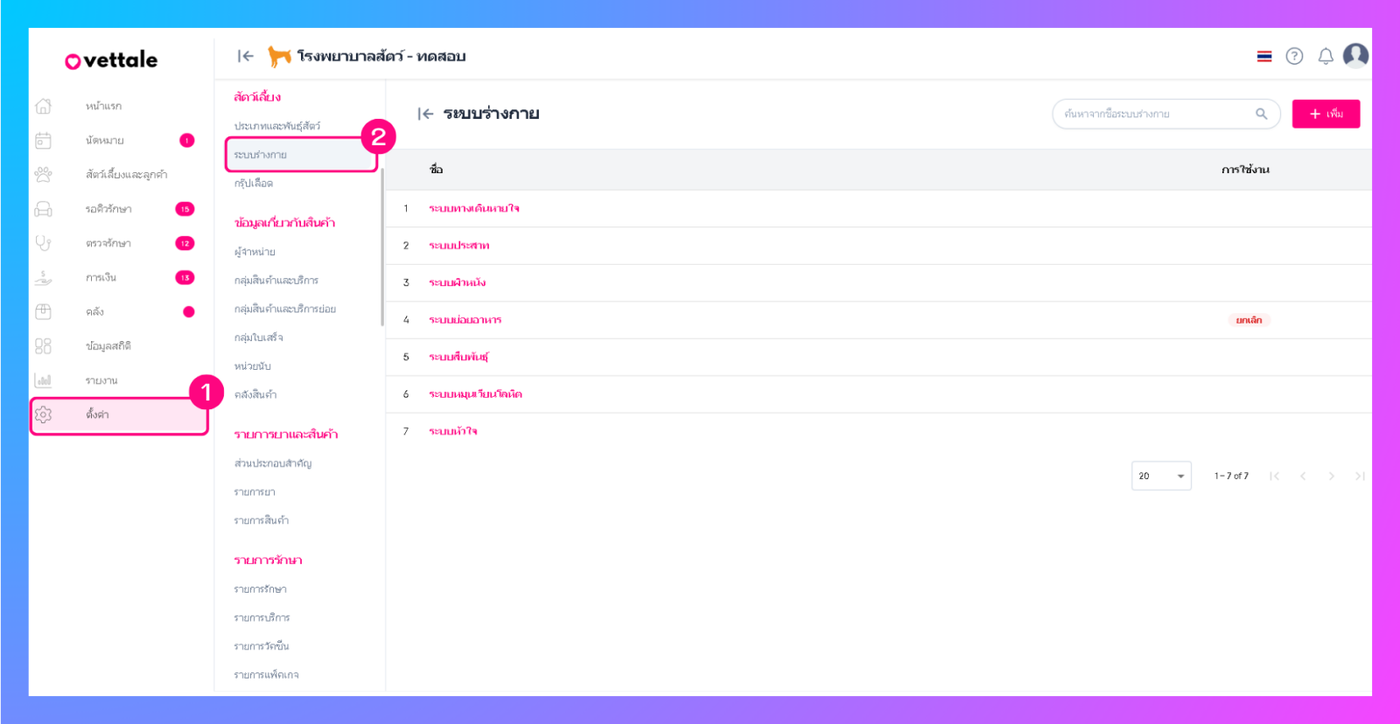Go to the next page of results
This screenshot has width=1400, height=724.
1331,476
